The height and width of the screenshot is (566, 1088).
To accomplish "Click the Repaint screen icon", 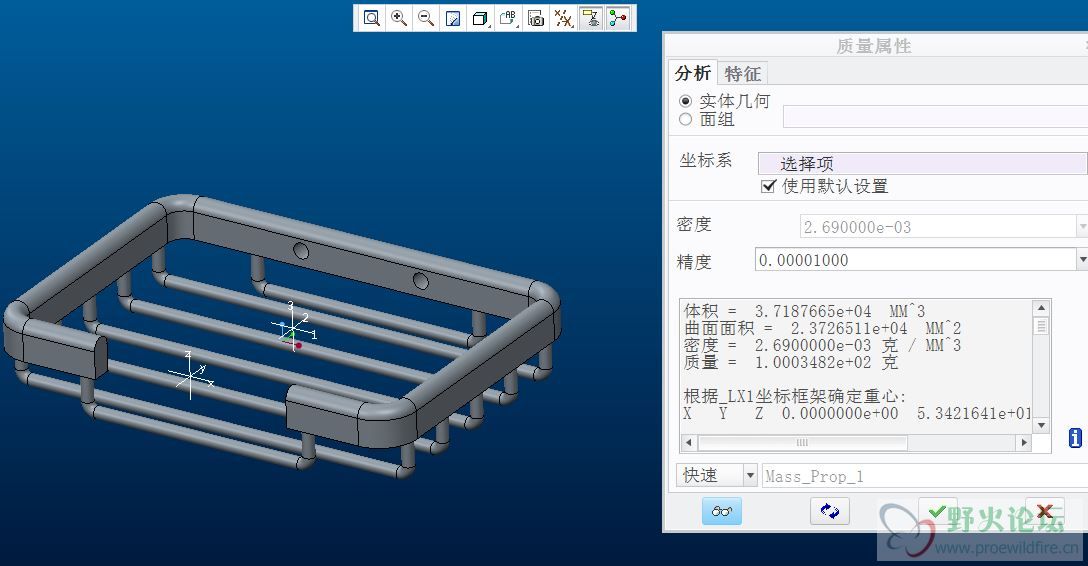I will [453, 18].
